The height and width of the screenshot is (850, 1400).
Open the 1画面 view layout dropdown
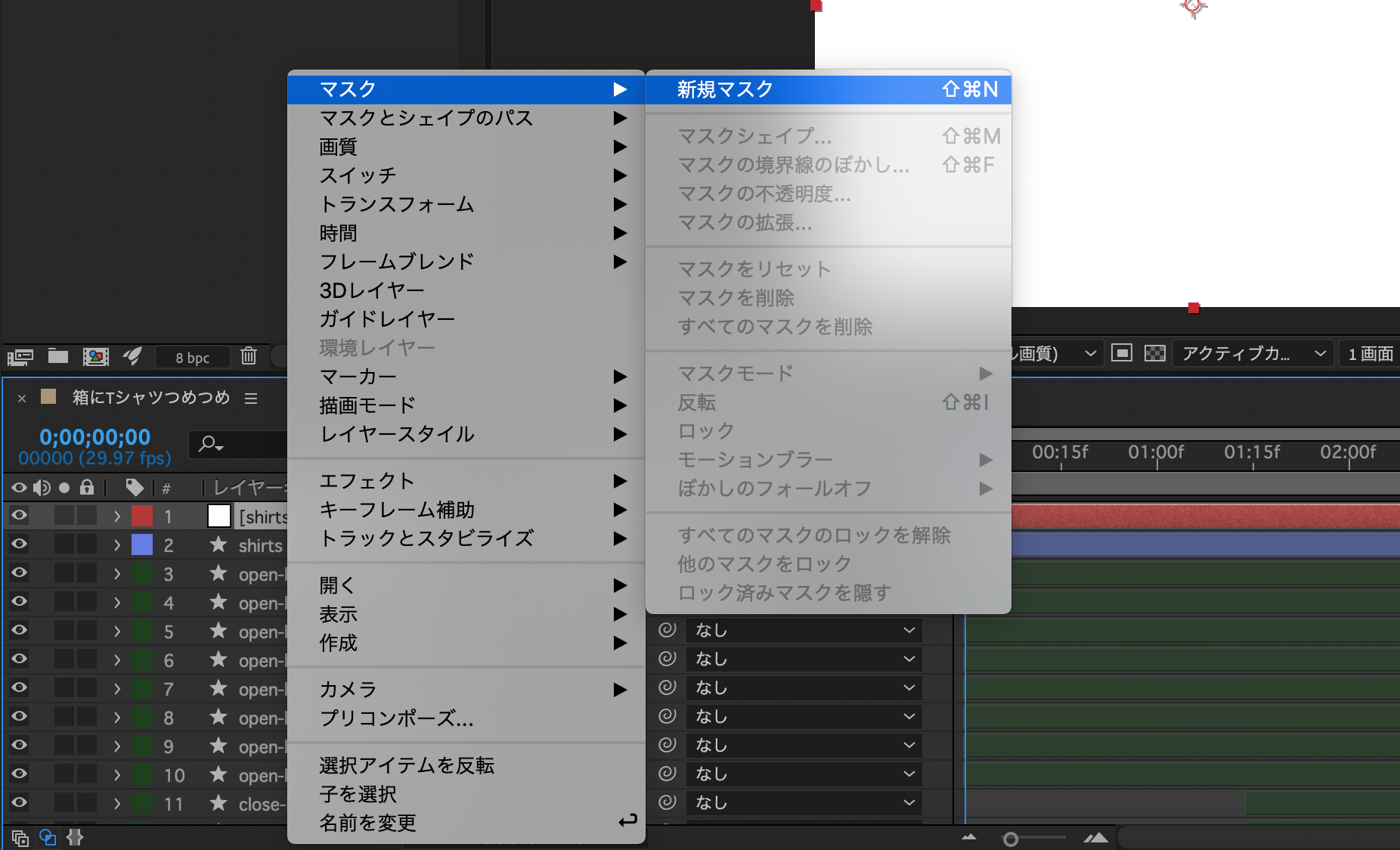click(x=1370, y=353)
